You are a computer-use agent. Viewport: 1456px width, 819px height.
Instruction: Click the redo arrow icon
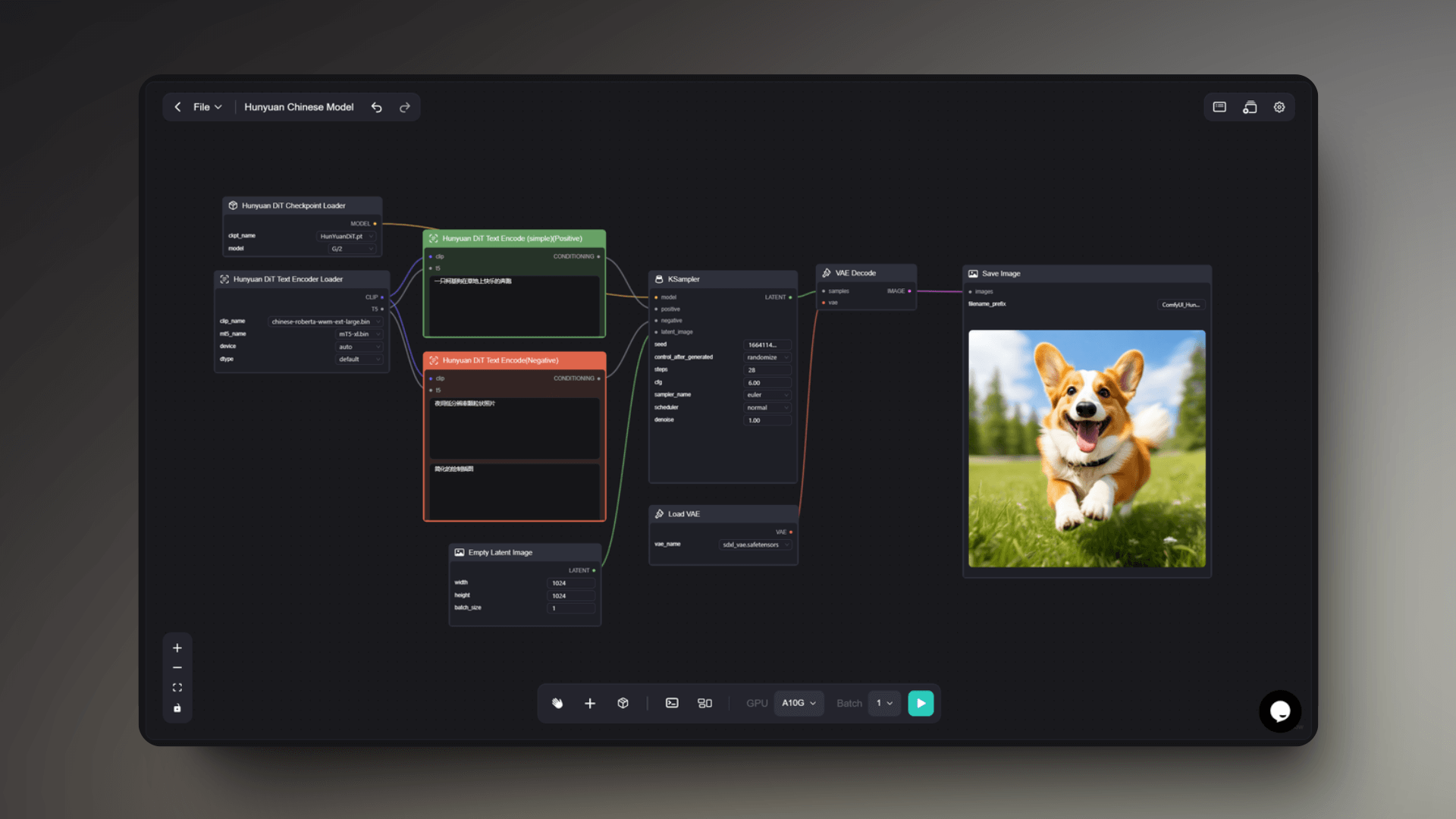405,107
